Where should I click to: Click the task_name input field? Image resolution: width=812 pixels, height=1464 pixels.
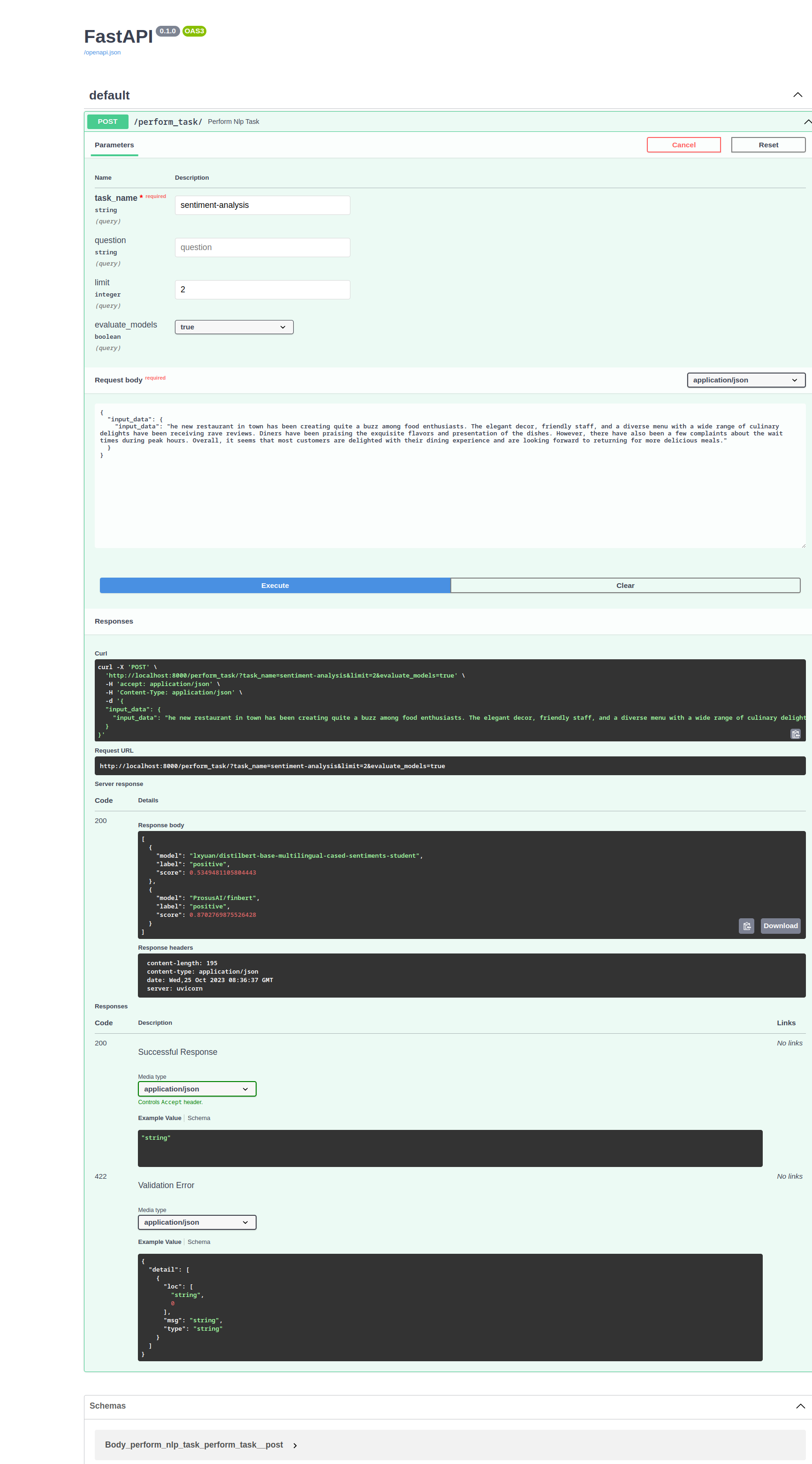click(263, 205)
